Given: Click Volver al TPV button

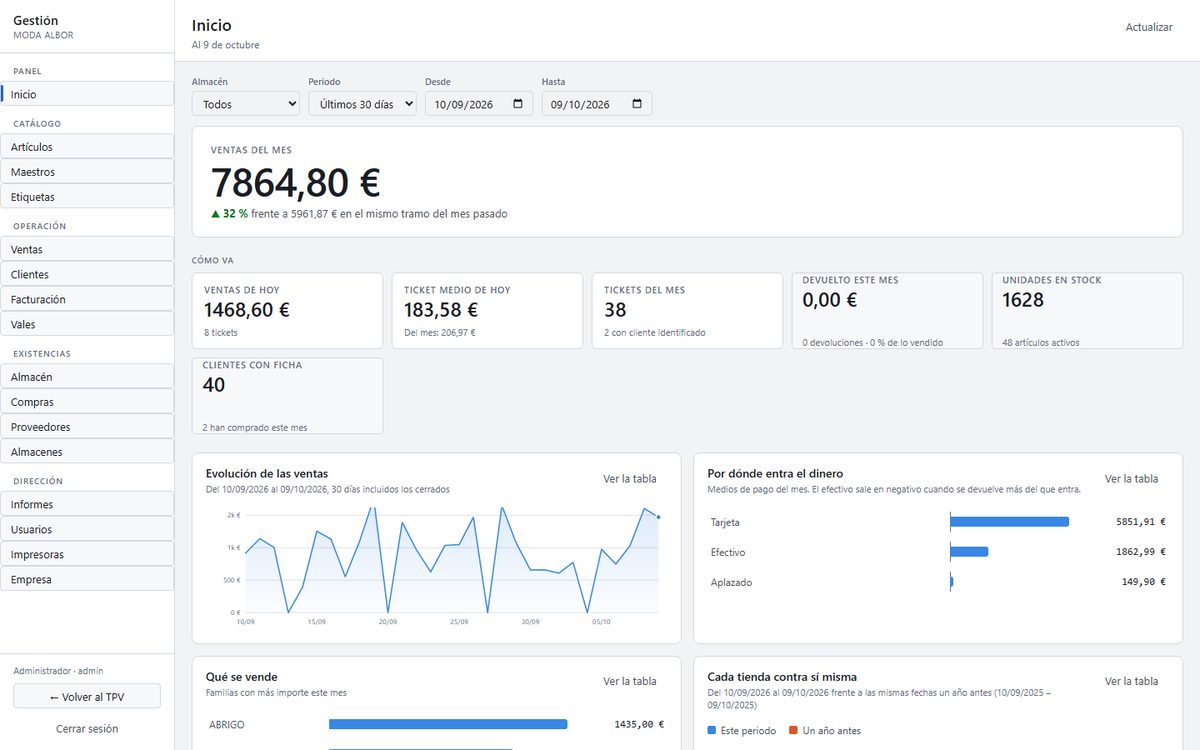Looking at the screenshot, I should (x=87, y=696).
